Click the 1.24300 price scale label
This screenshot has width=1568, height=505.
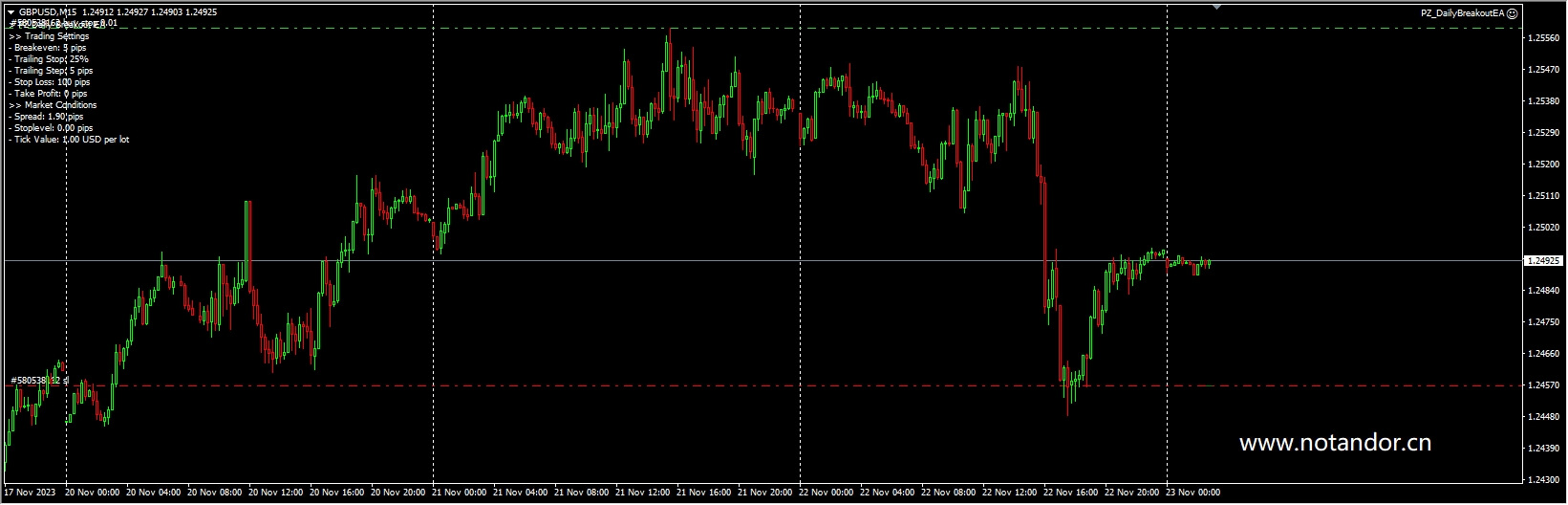1544,480
